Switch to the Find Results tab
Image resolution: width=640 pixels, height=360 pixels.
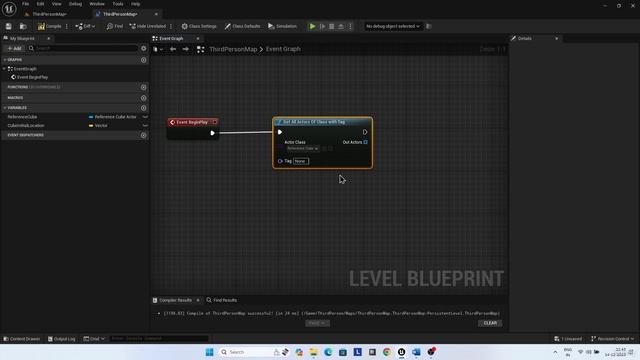[x=222, y=300]
